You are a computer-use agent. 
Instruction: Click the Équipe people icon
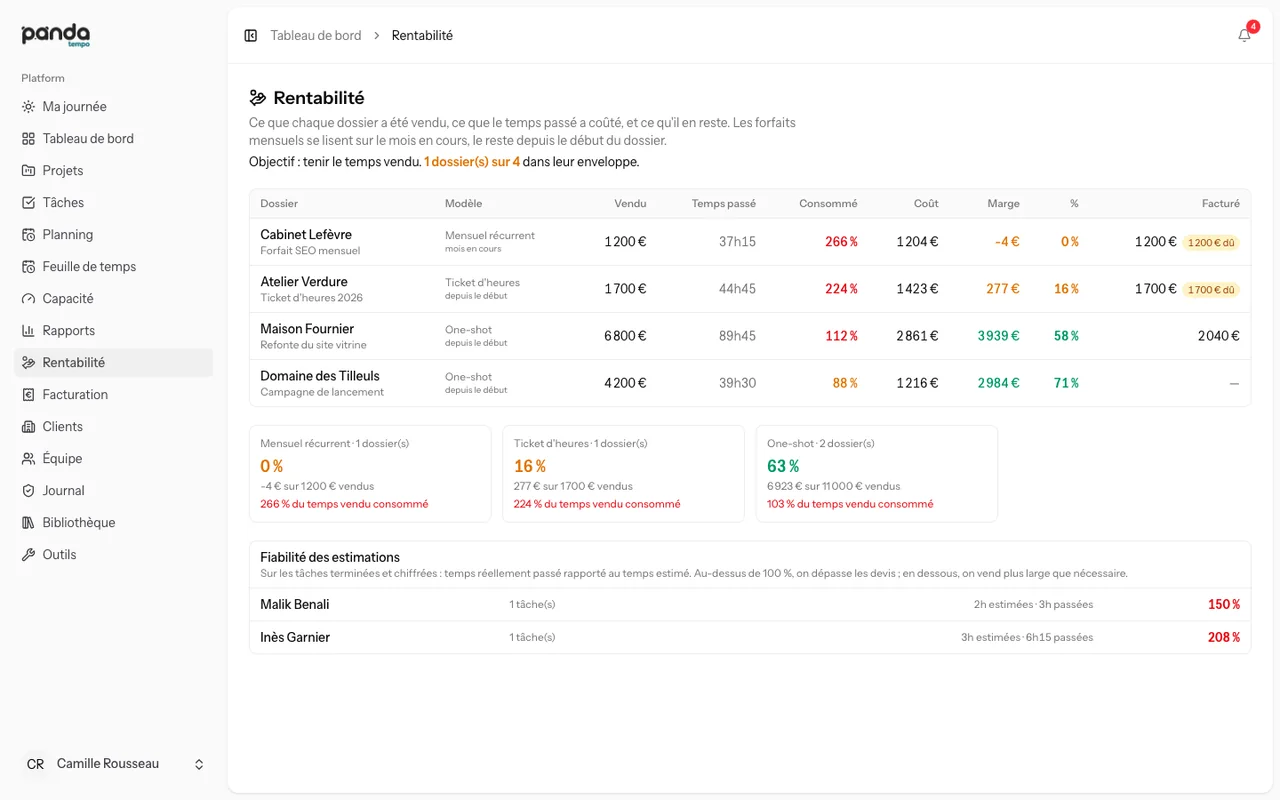point(28,459)
